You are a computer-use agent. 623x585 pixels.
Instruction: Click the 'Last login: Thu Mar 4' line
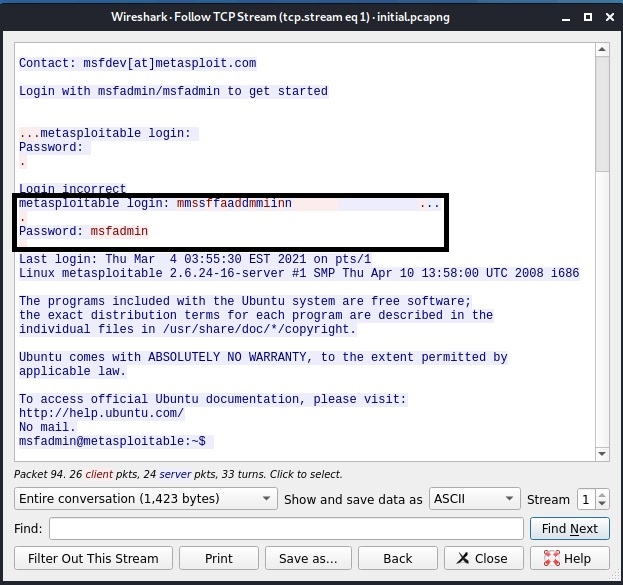pyautogui.click(x=195, y=259)
